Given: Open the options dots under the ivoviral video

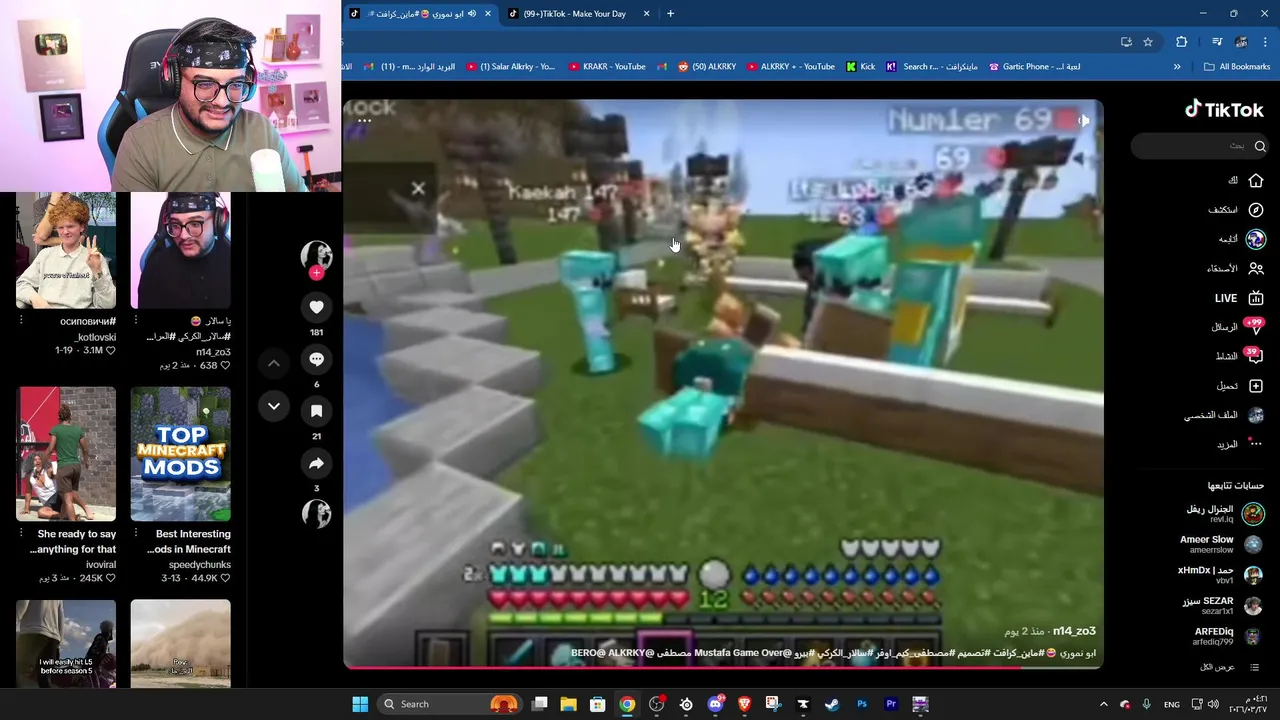Looking at the screenshot, I should point(21,534).
